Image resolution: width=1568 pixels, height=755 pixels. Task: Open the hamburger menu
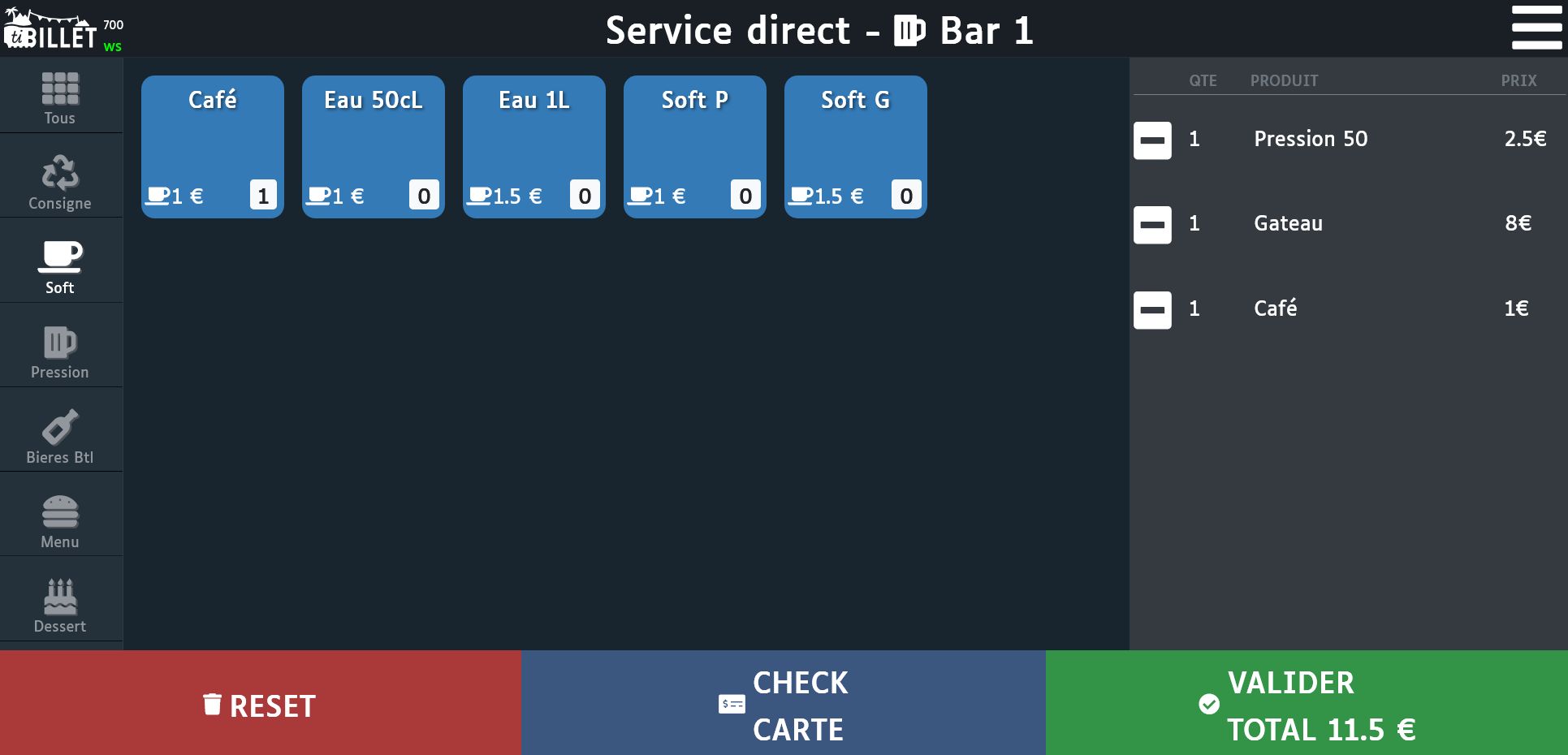[1536, 28]
